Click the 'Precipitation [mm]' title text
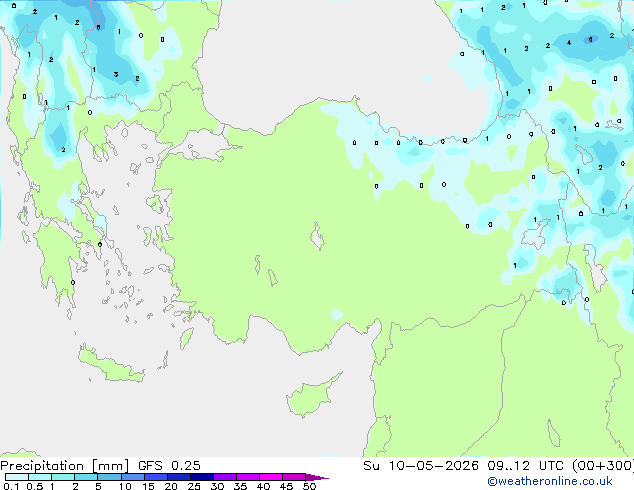The height and width of the screenshot is (490, 634). pyautogui.click(x=65, y=466)
